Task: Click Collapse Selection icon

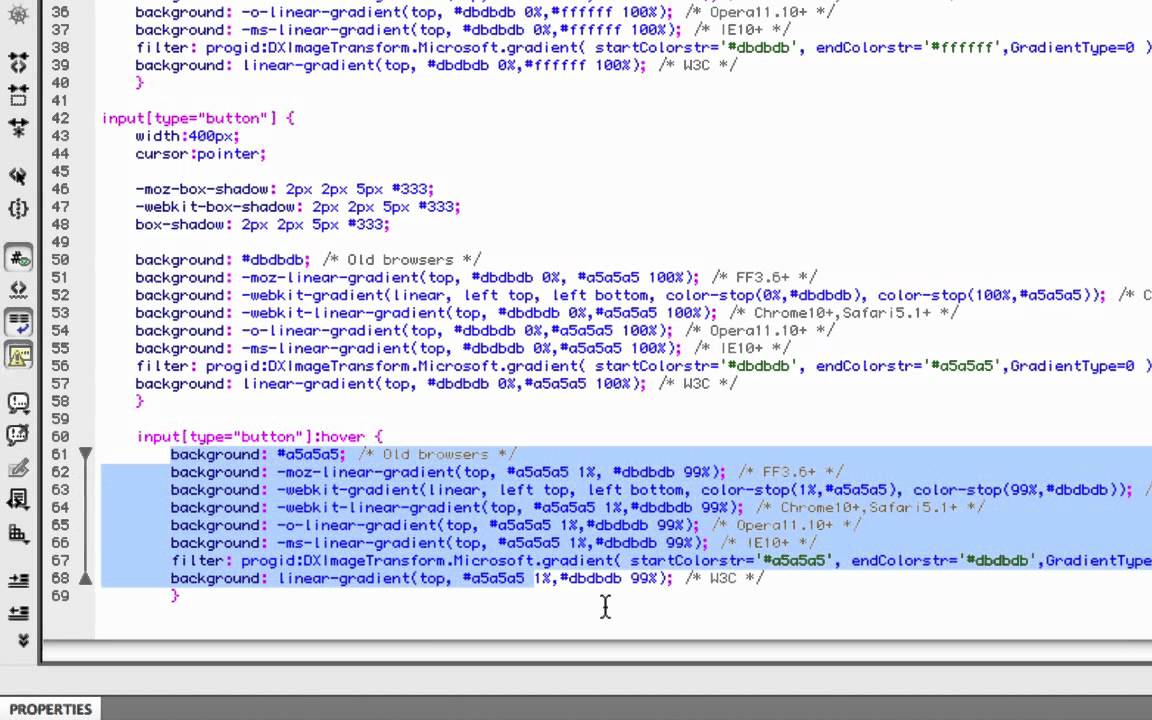Action: (18, 95)
